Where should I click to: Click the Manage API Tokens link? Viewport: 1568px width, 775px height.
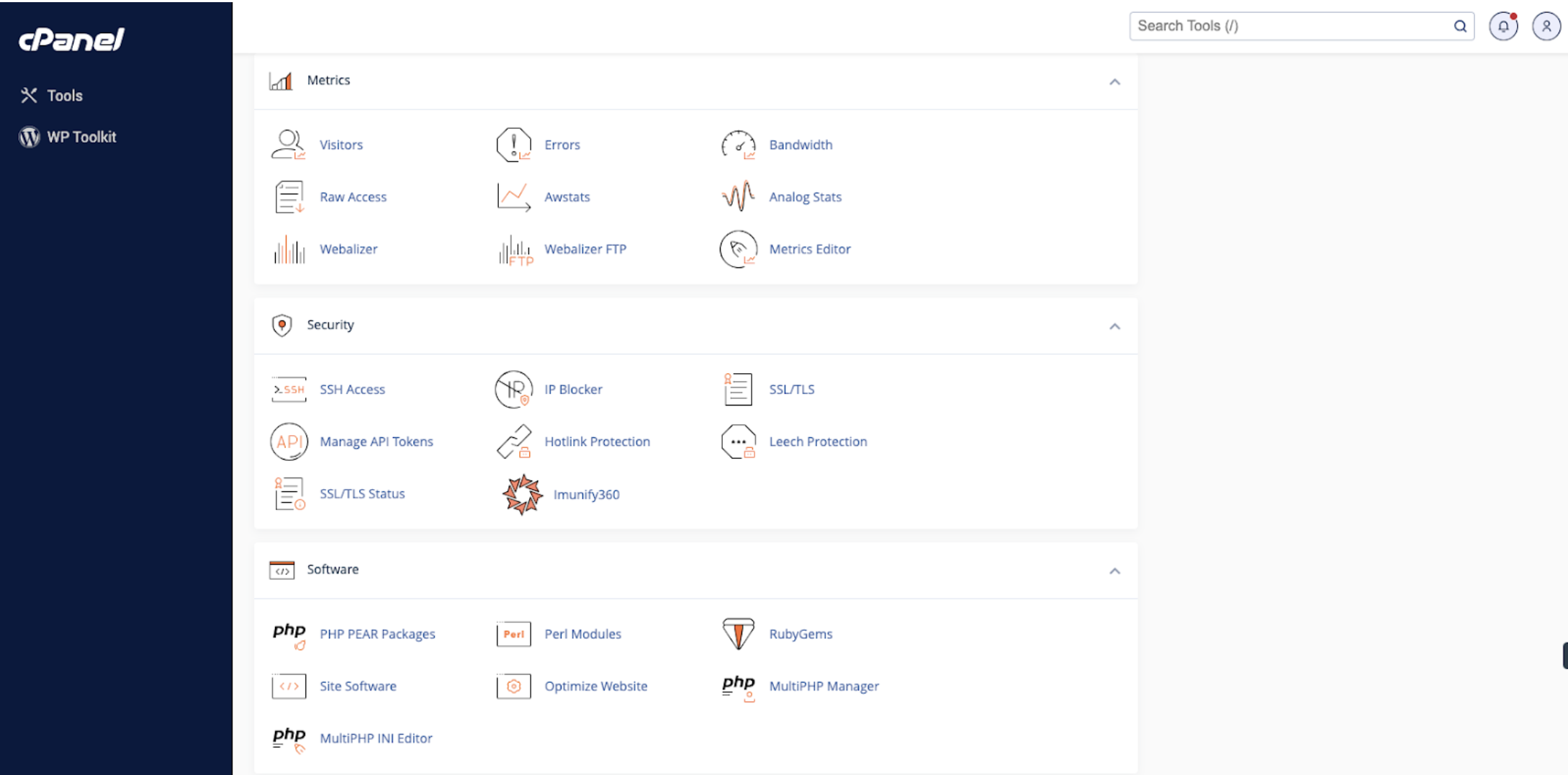point(377,442)
